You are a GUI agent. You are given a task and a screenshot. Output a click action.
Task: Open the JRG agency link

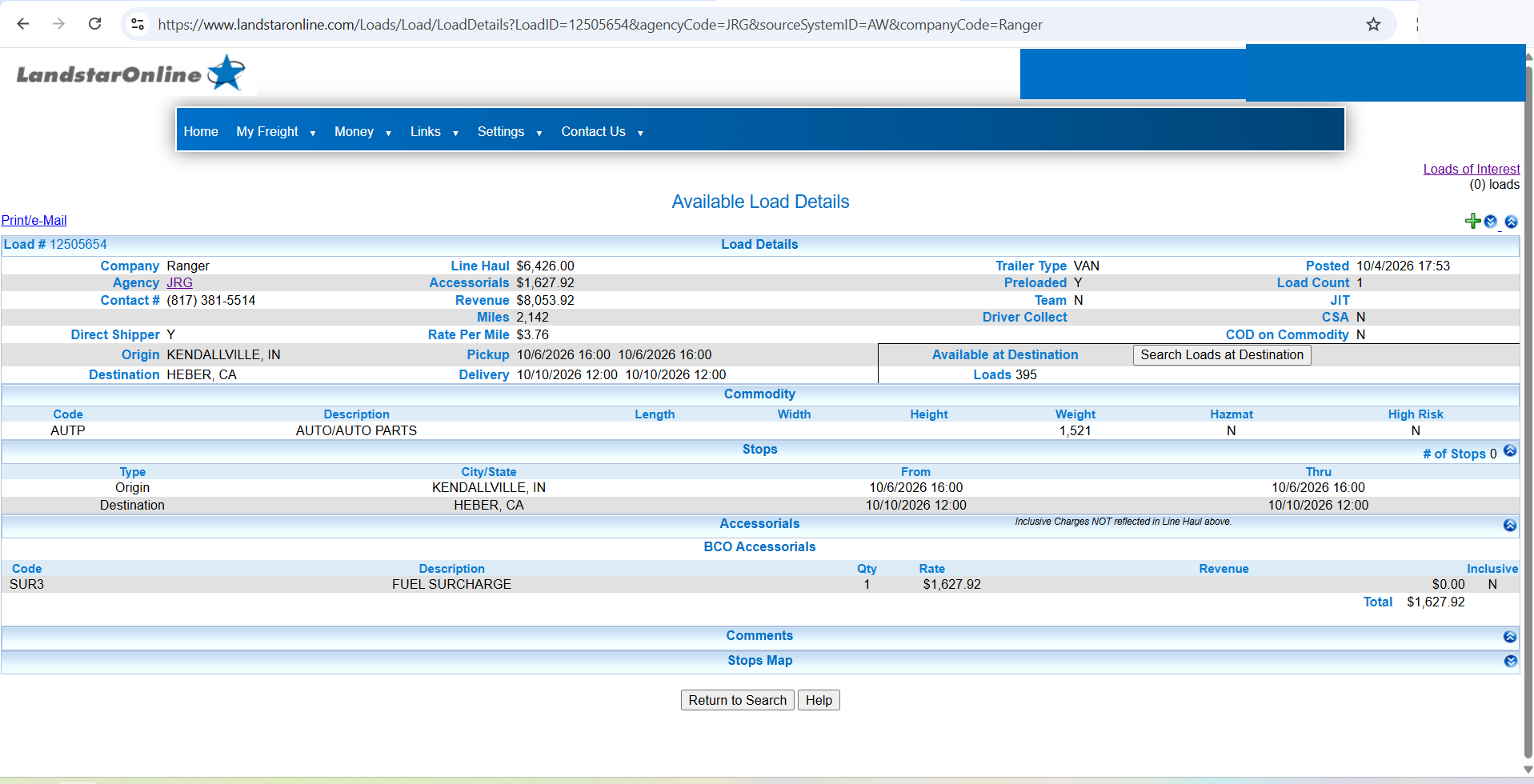(x=179, y=282)
